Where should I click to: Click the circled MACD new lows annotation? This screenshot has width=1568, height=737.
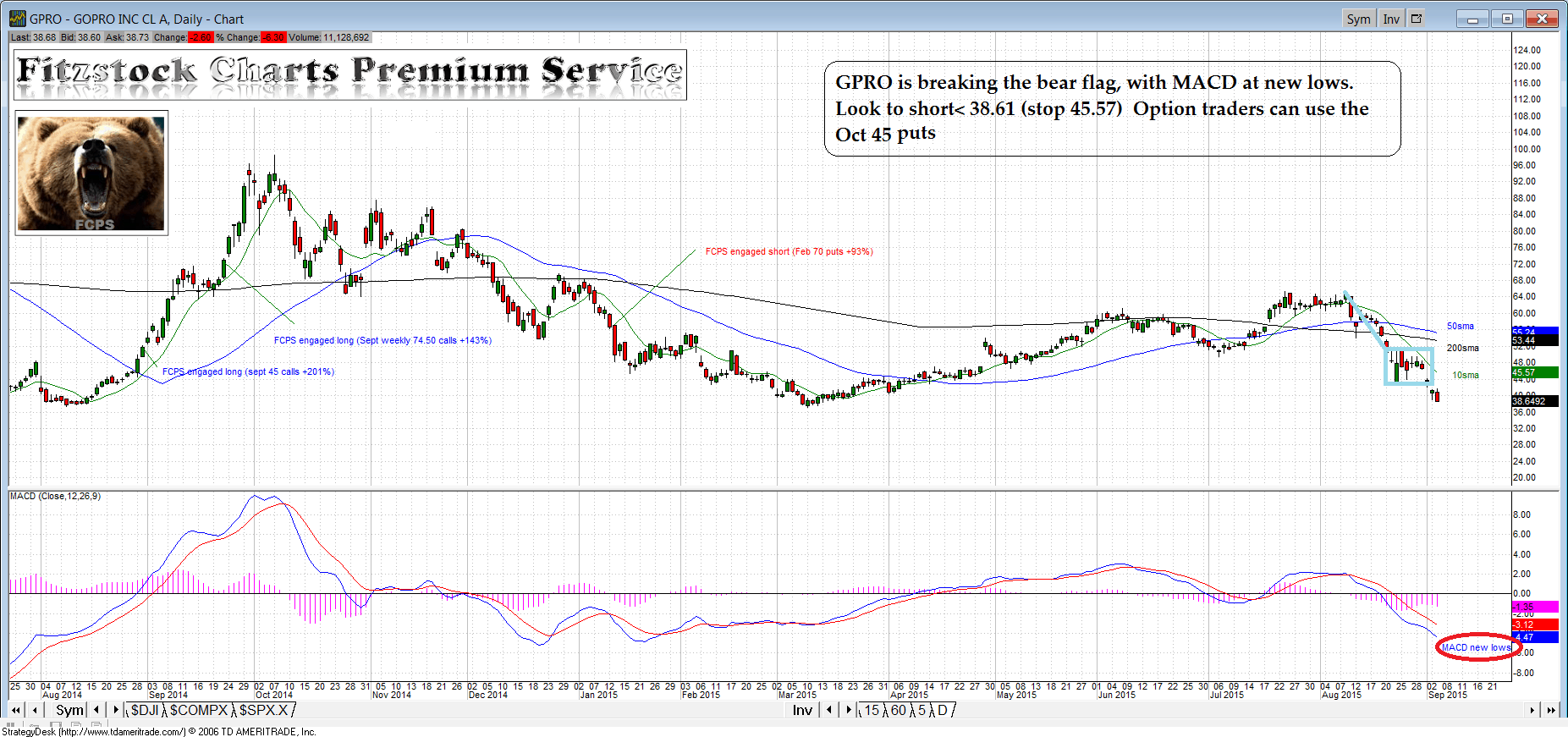click(x=1477, y=647)
